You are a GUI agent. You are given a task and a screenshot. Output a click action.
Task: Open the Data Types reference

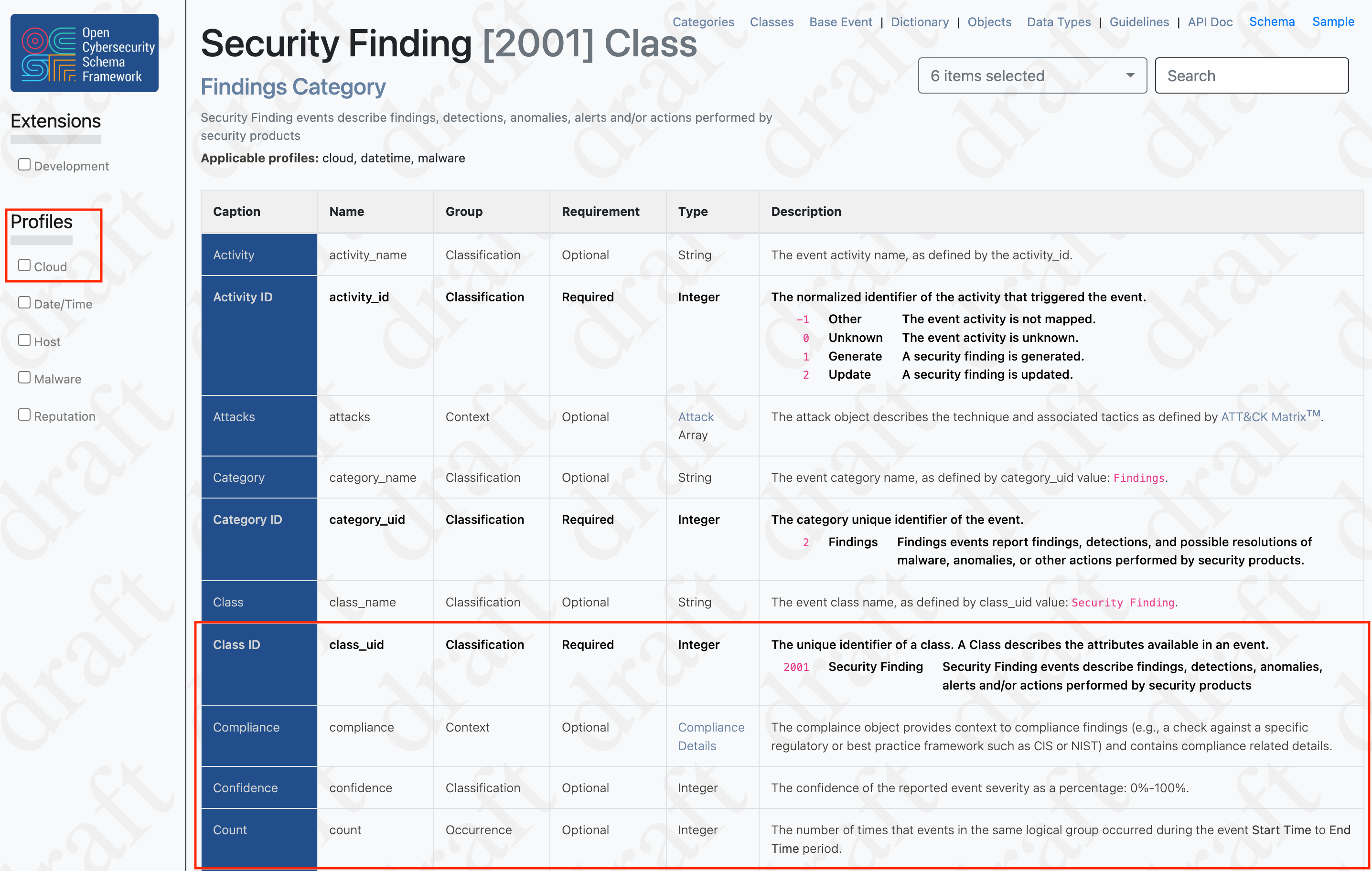pyautogui.click(x=1058, y=21)
